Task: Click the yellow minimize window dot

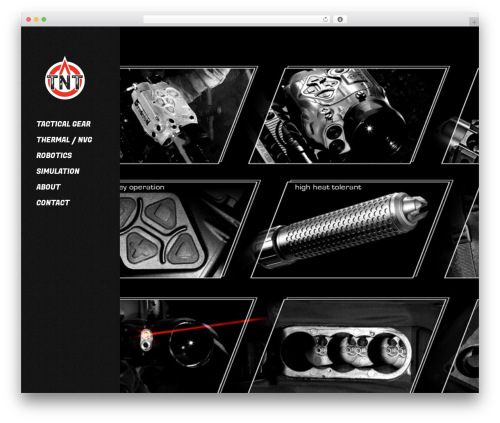Action: 36,20
